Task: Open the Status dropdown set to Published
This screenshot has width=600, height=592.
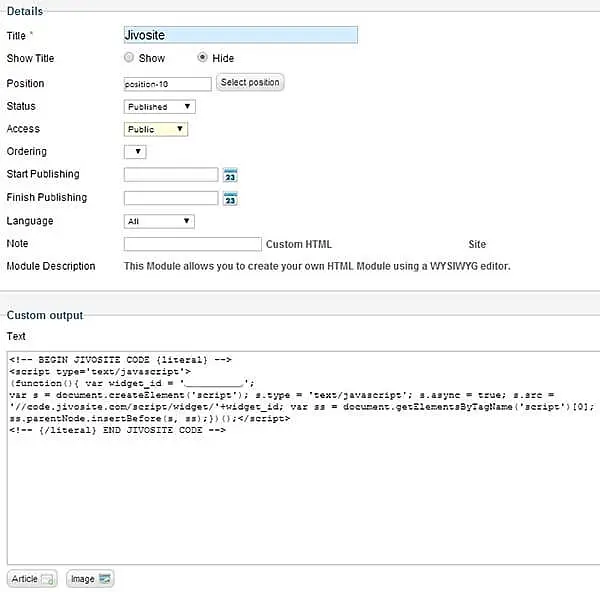Action: coord(160,106)
